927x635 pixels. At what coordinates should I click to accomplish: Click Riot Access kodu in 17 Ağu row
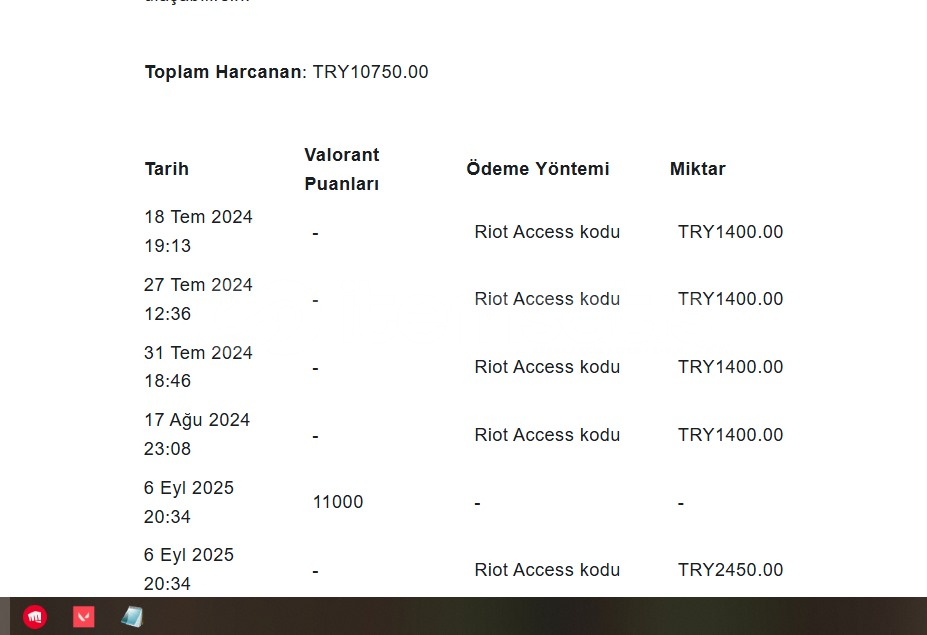pos(547,435)
